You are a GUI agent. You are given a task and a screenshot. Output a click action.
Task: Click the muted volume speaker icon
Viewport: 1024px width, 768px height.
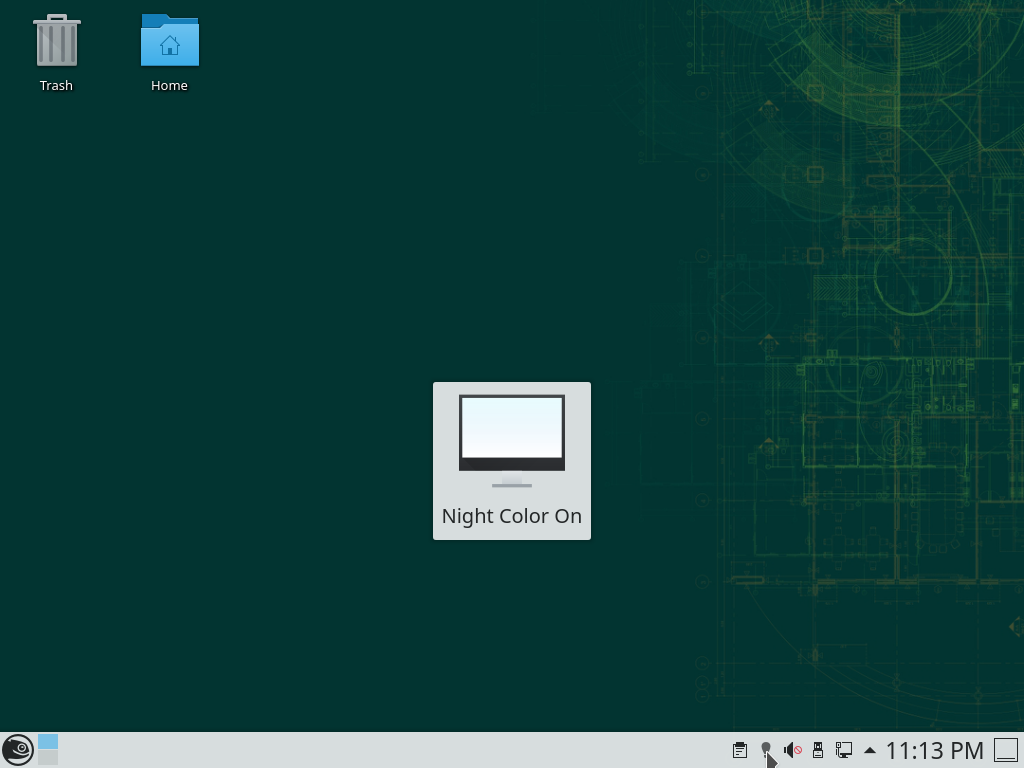click(x=791, y=750)
